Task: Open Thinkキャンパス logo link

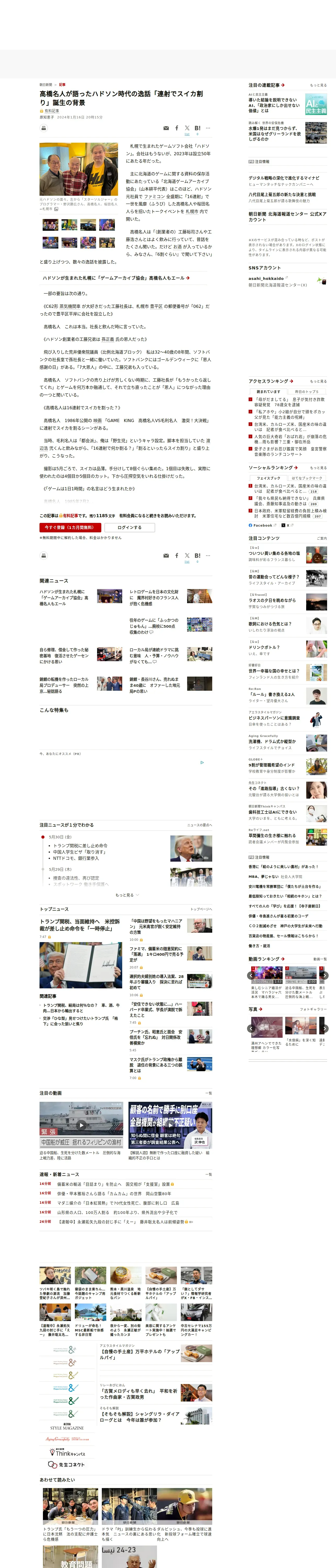Action: [66, 1452]
